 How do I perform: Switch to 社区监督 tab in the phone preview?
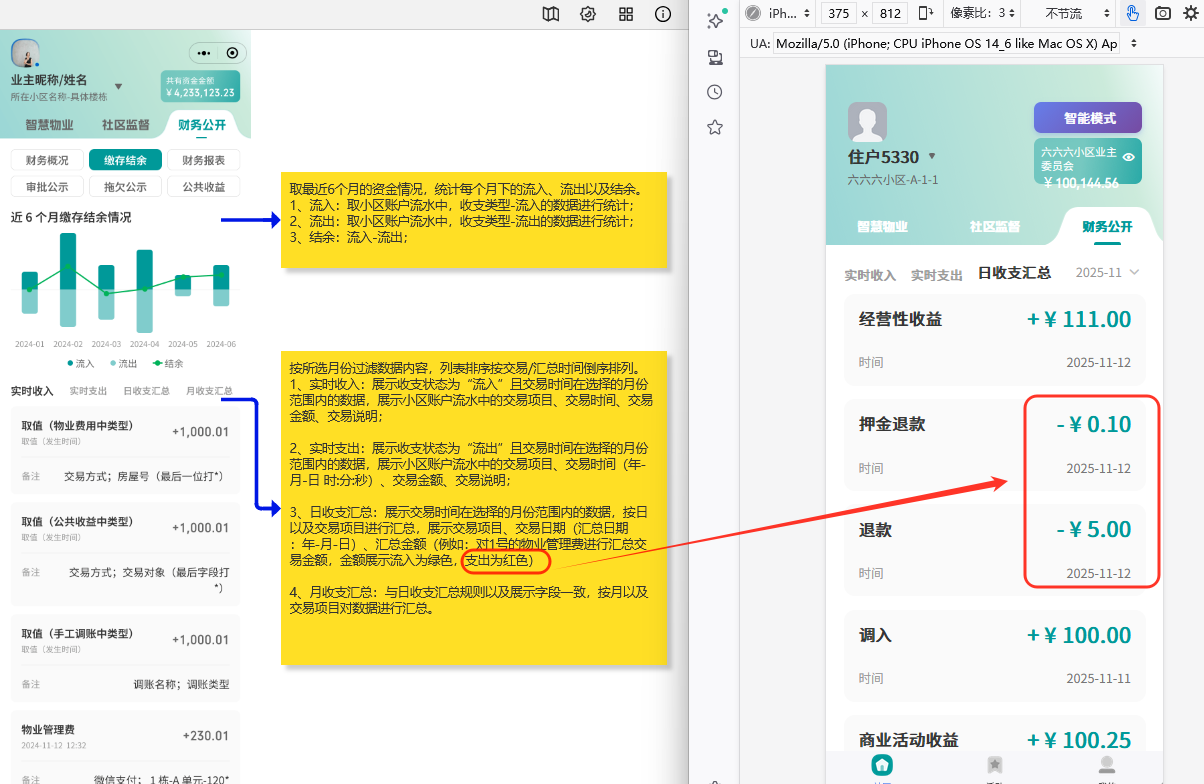(x=994, y=227)
